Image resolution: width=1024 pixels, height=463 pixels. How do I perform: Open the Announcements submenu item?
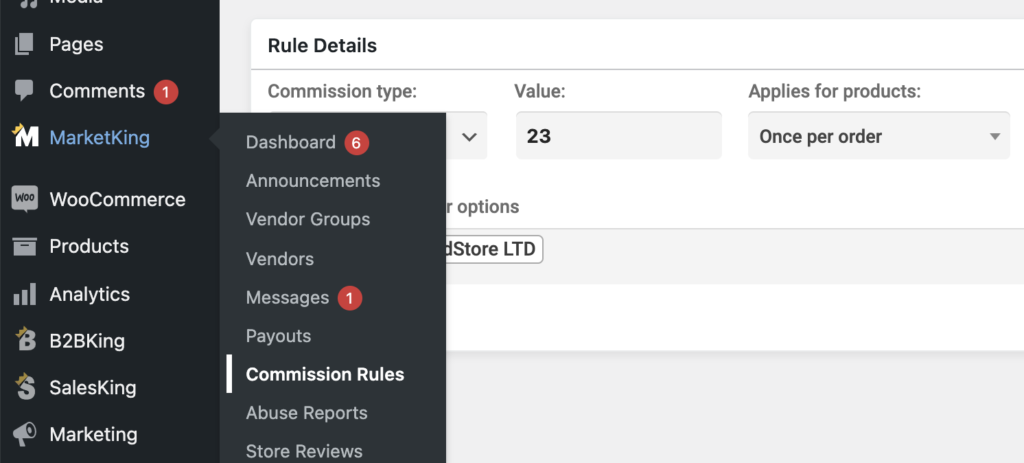coord(313,181)
